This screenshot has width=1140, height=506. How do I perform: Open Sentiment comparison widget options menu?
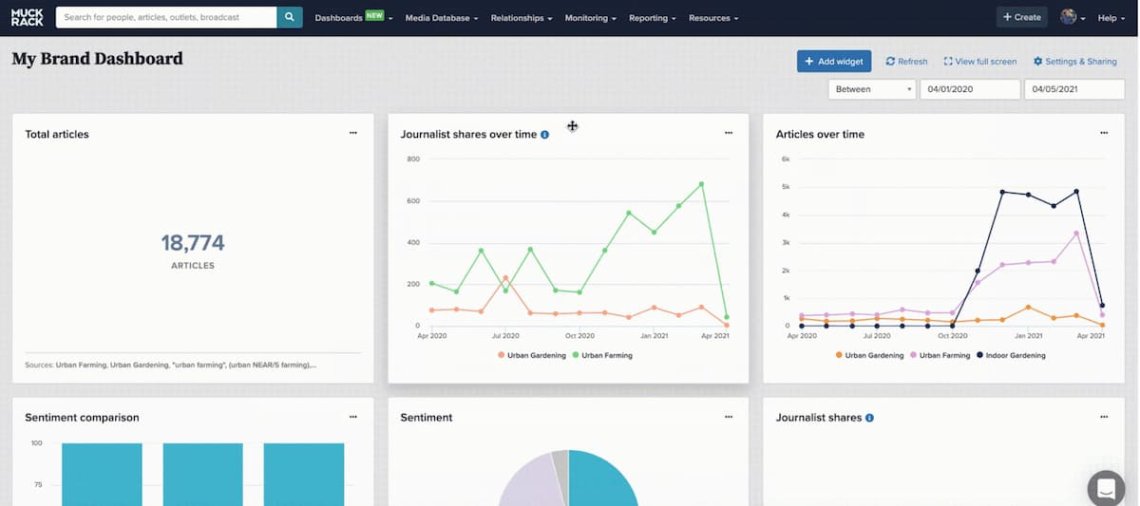pyautogui.click(x=353, y=417)
